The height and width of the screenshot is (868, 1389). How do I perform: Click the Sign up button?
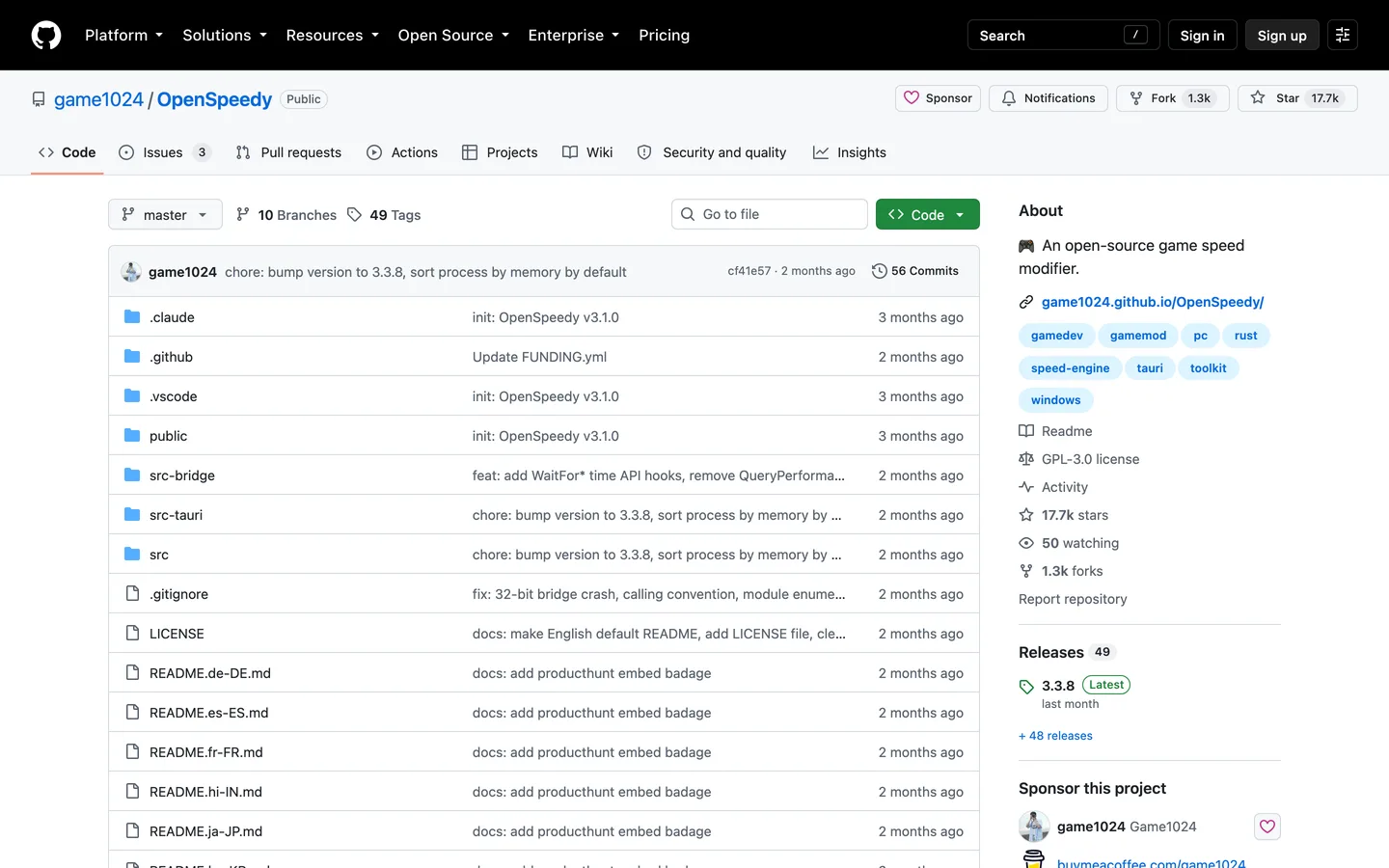(1282, 35)
